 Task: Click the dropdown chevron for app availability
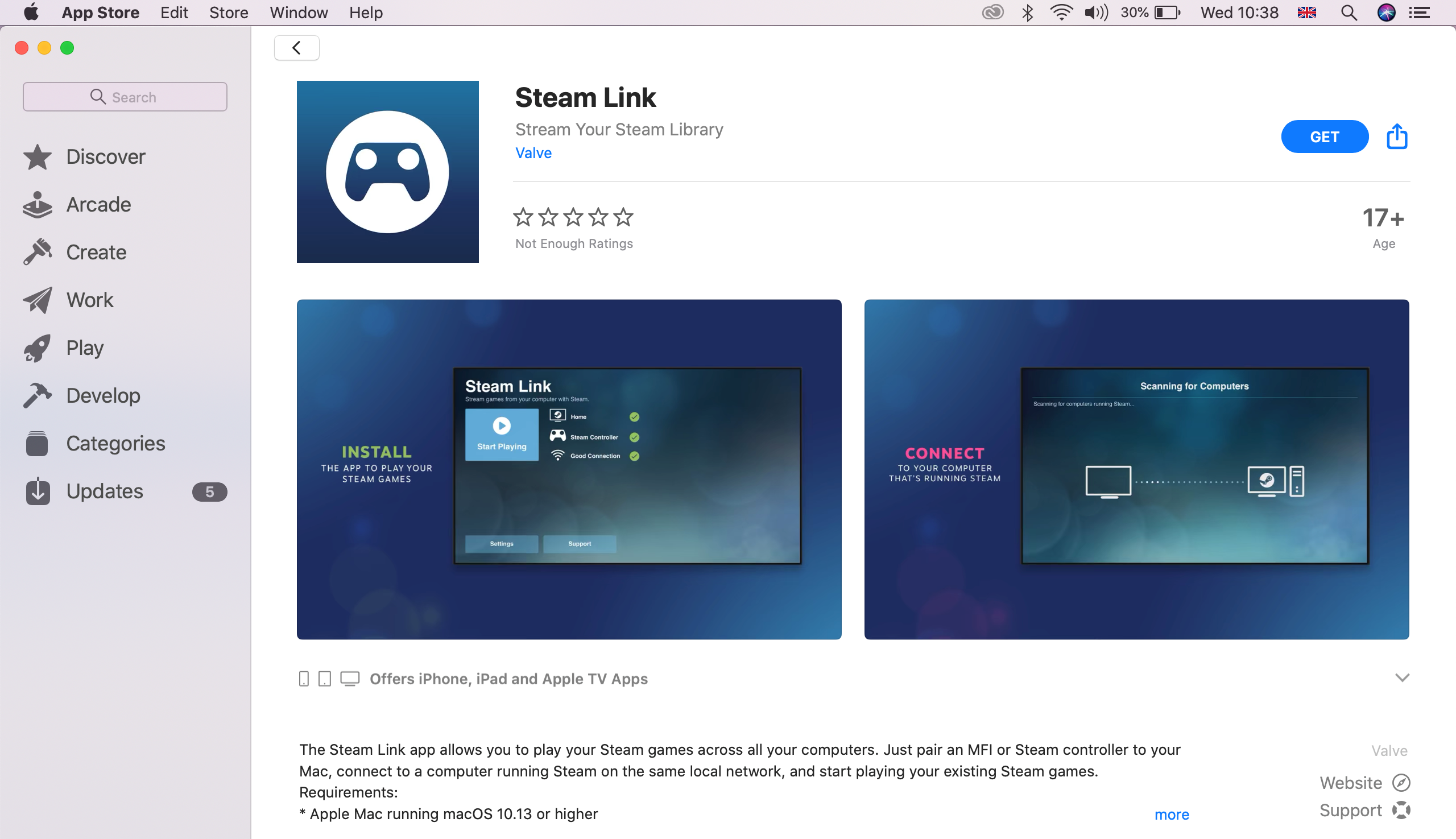pyautogui.click(x=1400, y=678)
